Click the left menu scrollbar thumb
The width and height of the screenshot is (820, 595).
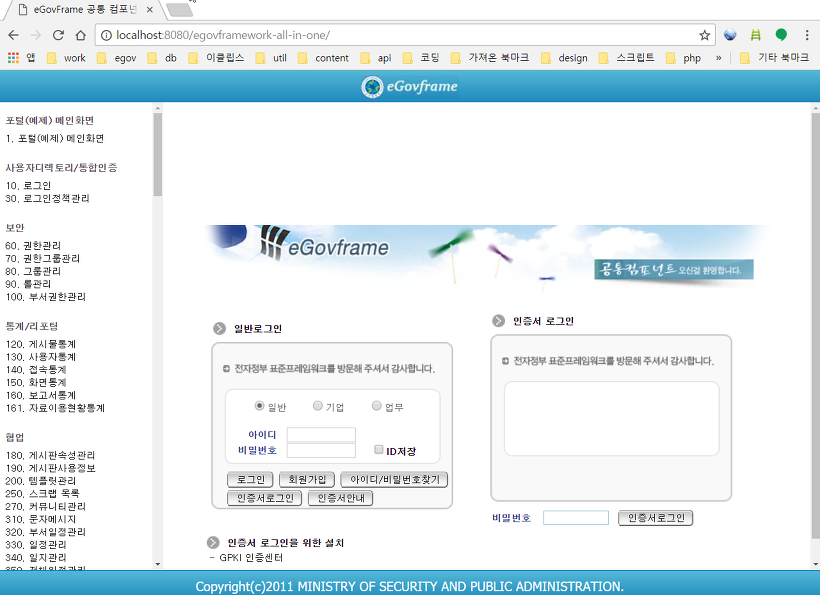click(158, 154)
